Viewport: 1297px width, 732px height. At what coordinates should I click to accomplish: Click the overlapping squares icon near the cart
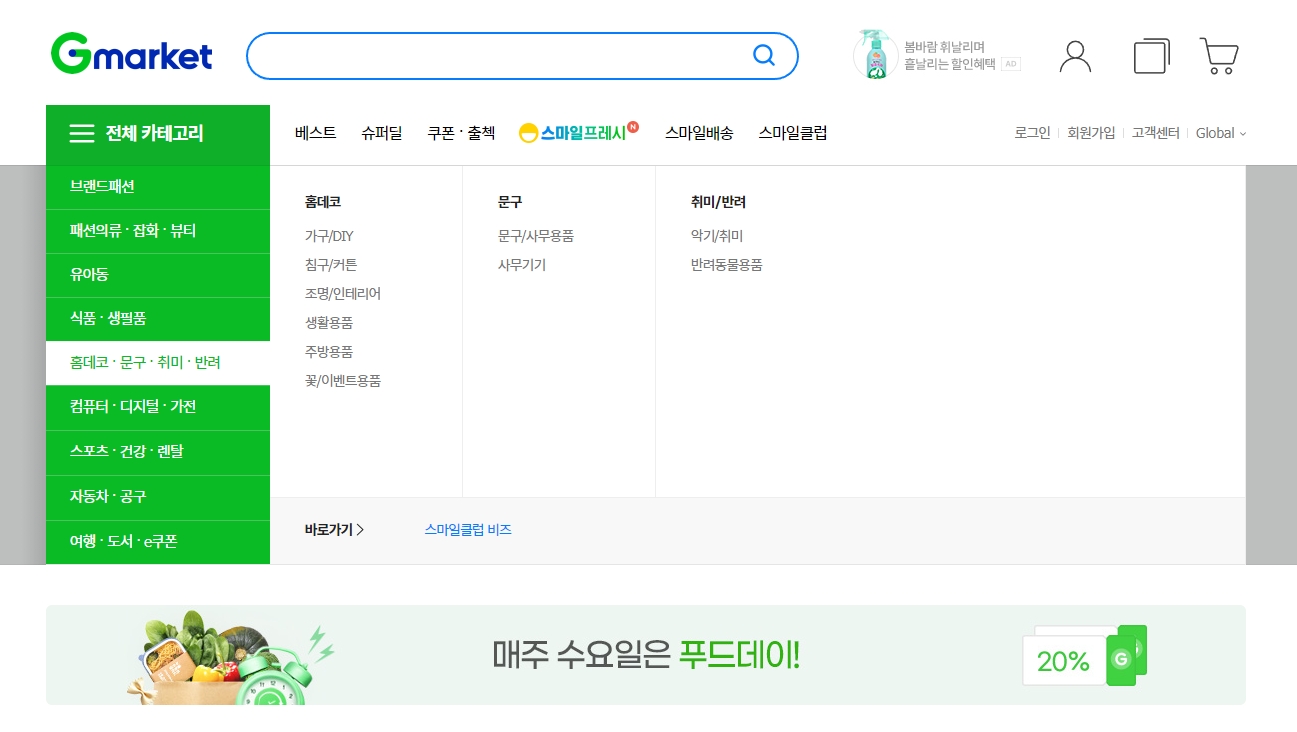tap(1150, 55)
